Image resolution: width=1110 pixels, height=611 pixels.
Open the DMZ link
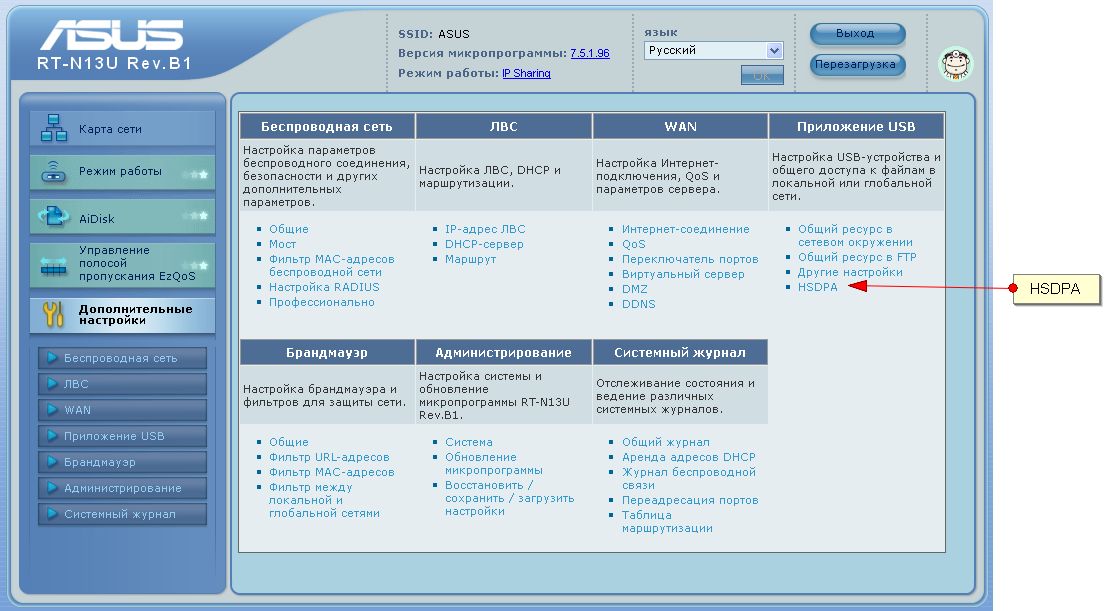point(634,289)
